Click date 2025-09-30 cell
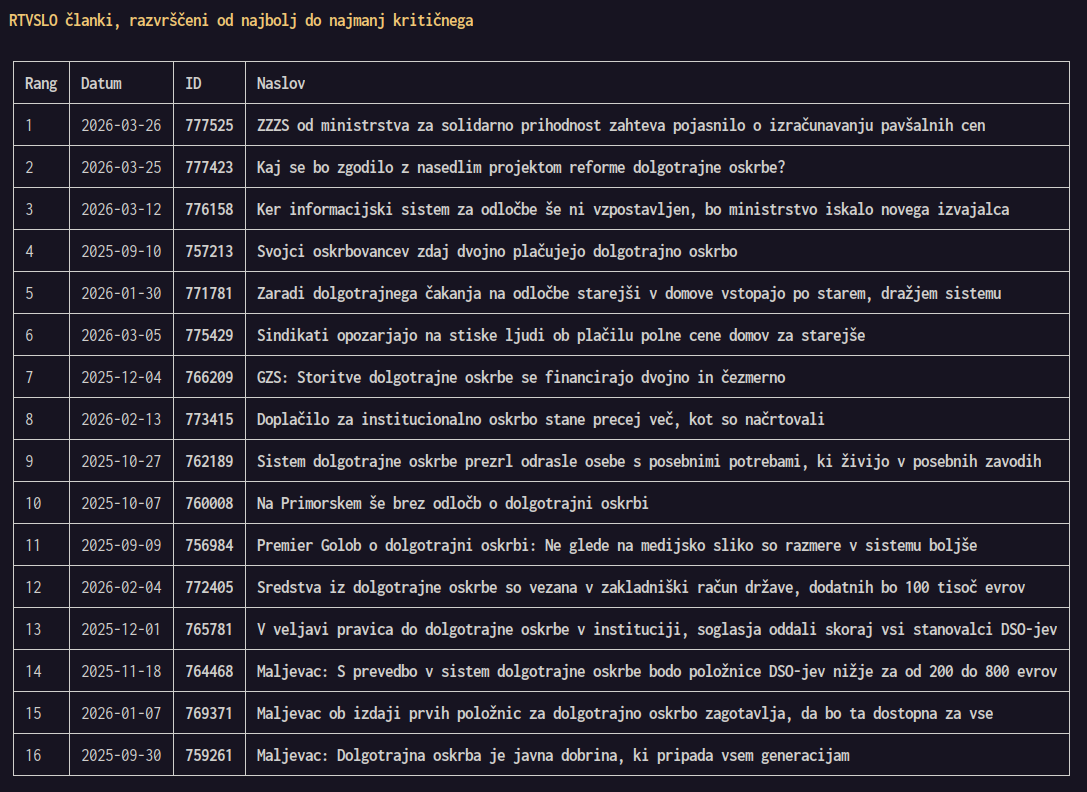 click(121, 755)
